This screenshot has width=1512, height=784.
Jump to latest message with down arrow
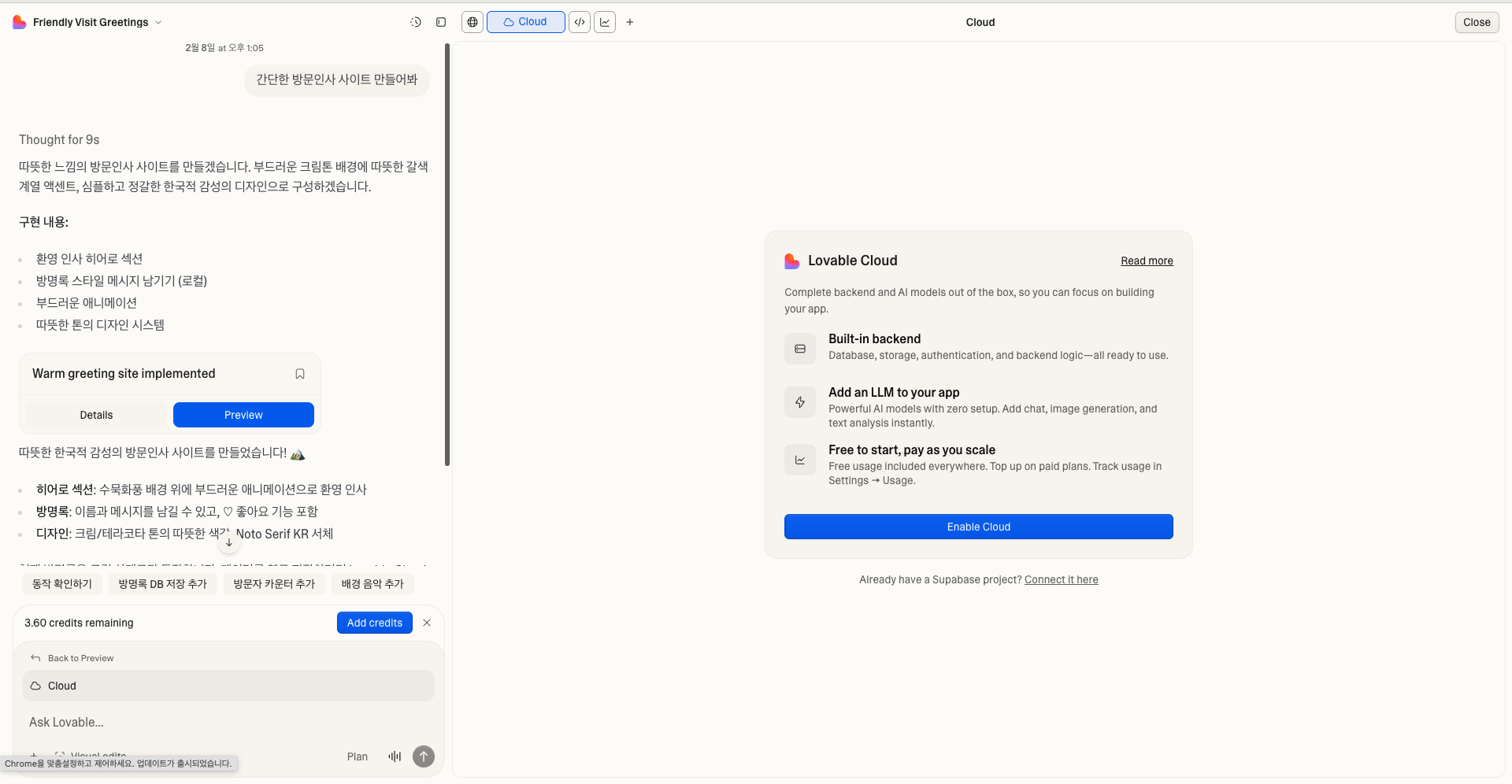coord(228,542)
